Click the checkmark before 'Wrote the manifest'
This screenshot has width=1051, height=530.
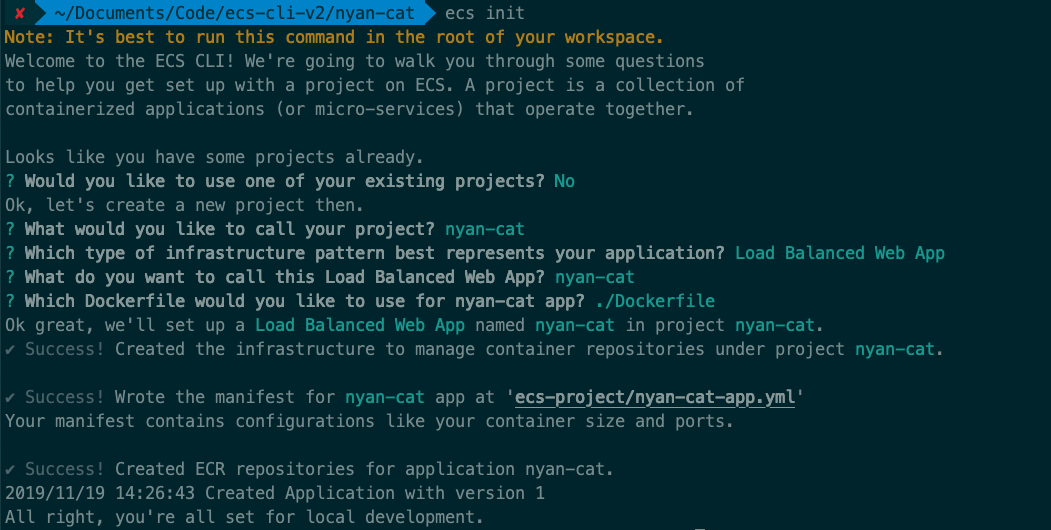[x=10, y=397]
